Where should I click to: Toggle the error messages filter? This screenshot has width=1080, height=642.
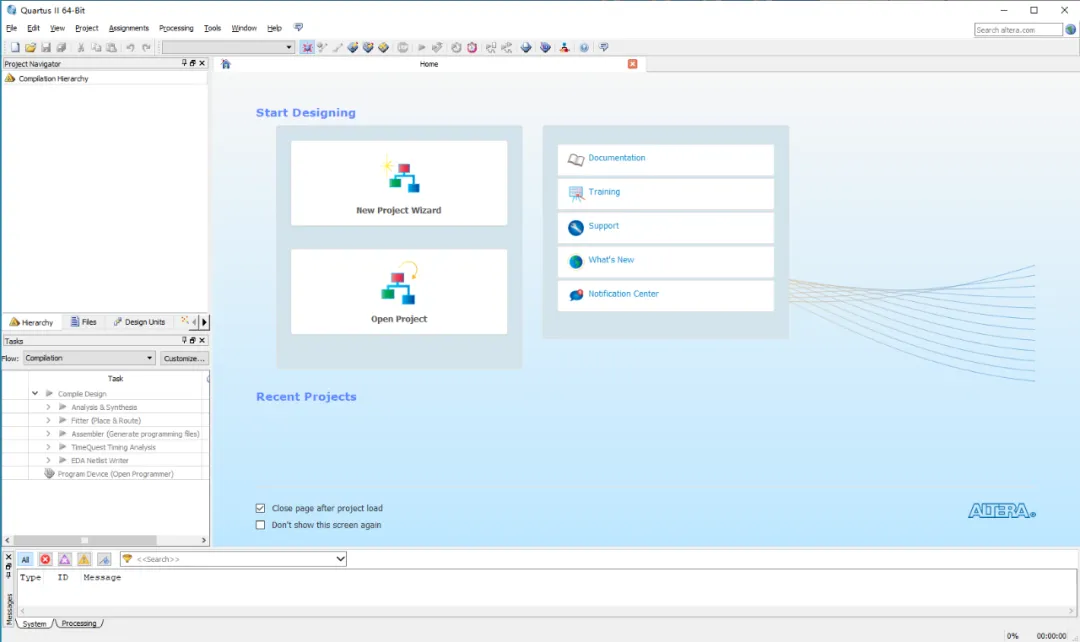45,559
